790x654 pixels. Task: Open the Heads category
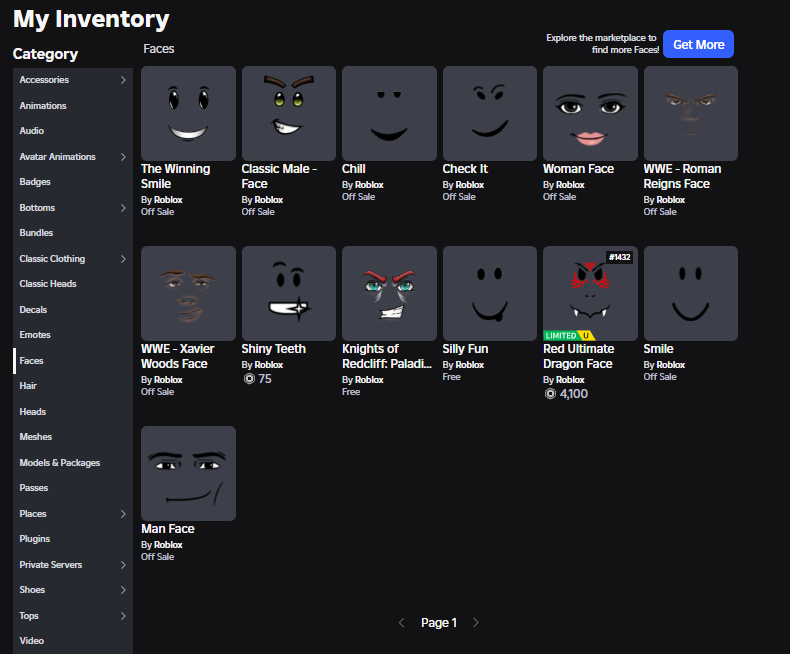coord(73,412)
